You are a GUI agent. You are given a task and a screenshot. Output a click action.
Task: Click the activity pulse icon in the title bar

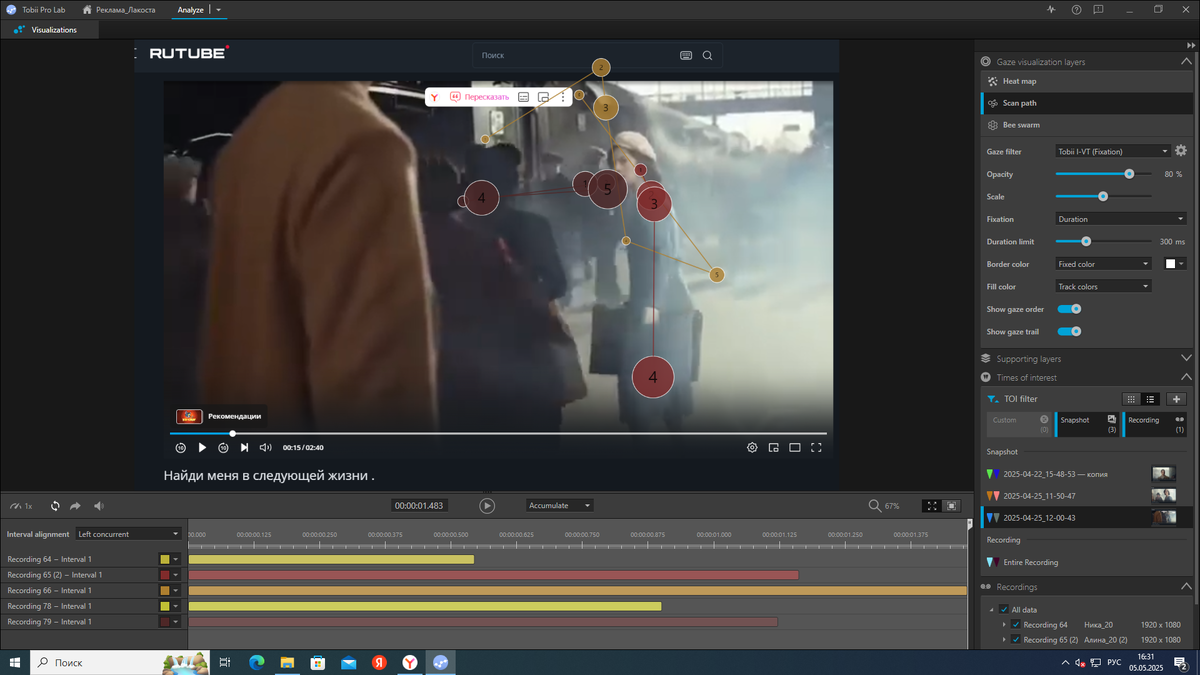1051,10
